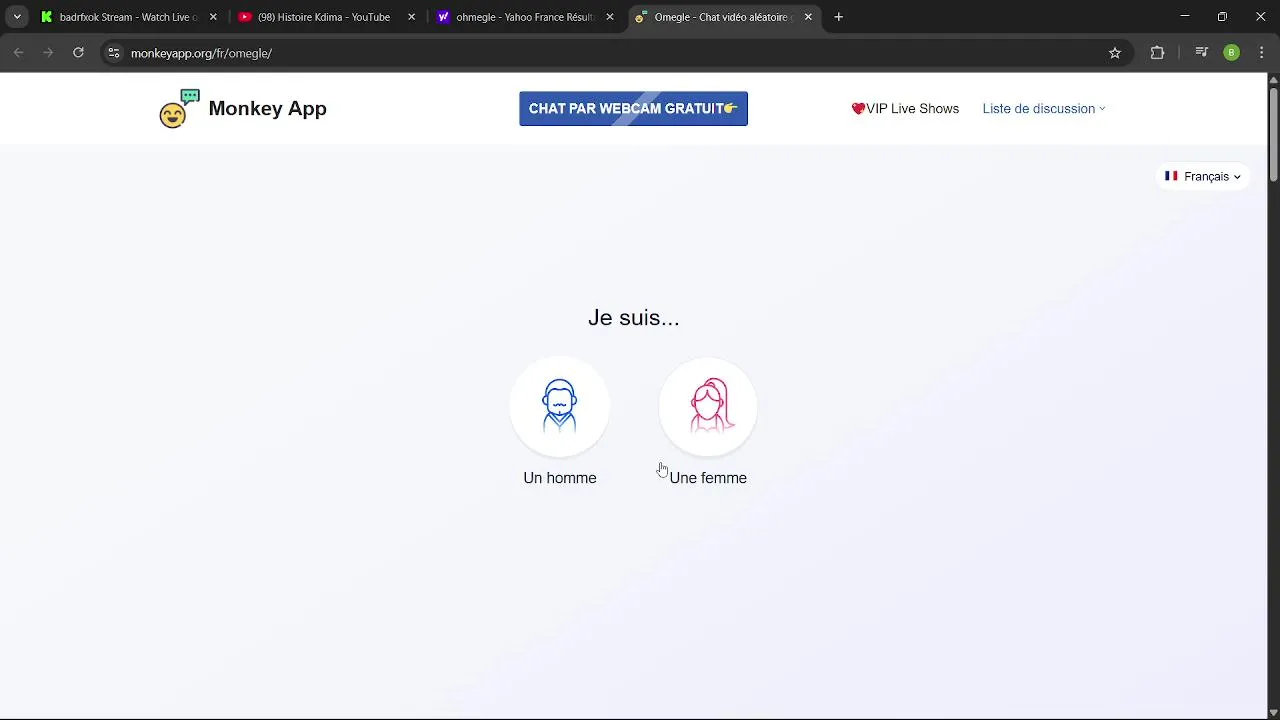Switch to the Histoire Kdima YouTube tab
1280x720 pixels.
pos(328,17)
